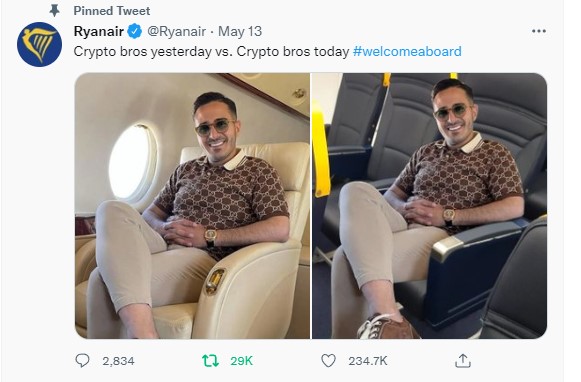
Task: Click the reply speech bubble icon
Action: 82,360
